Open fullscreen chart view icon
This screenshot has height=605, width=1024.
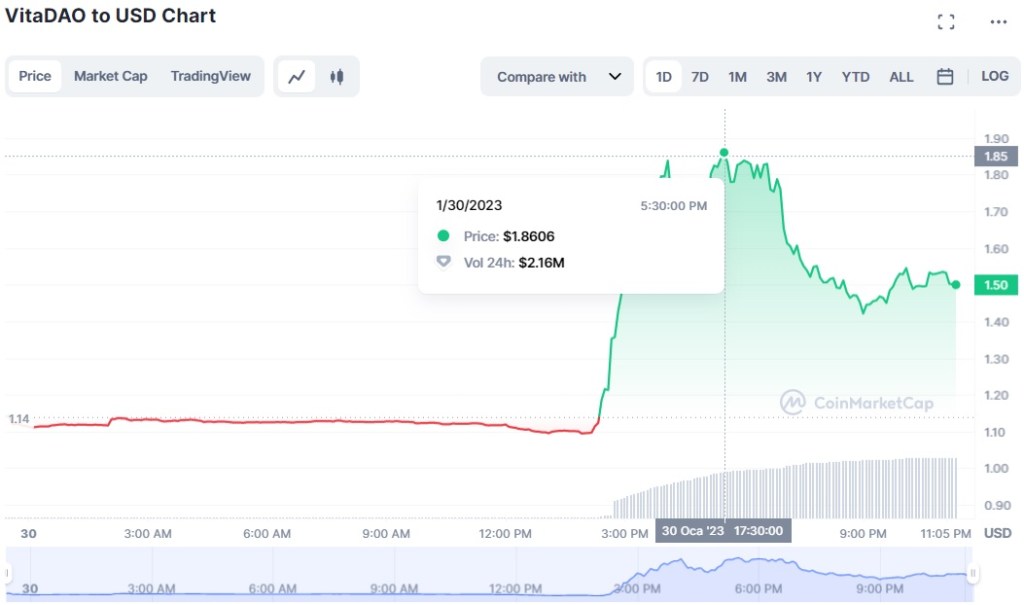pos(946,22)
